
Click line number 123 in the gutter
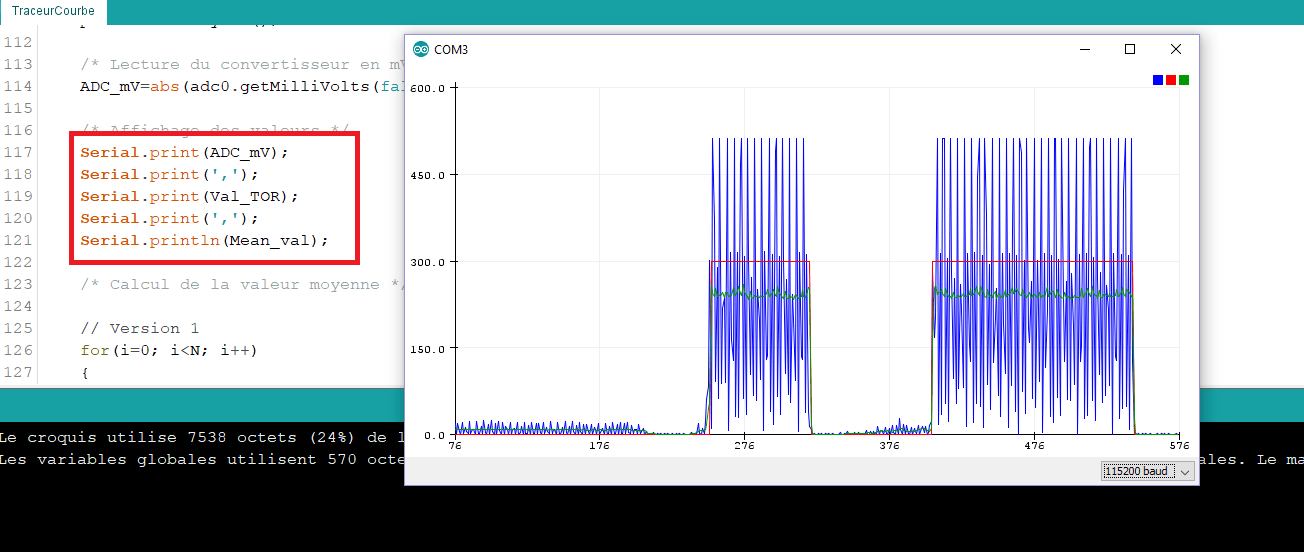pos(18,284)
